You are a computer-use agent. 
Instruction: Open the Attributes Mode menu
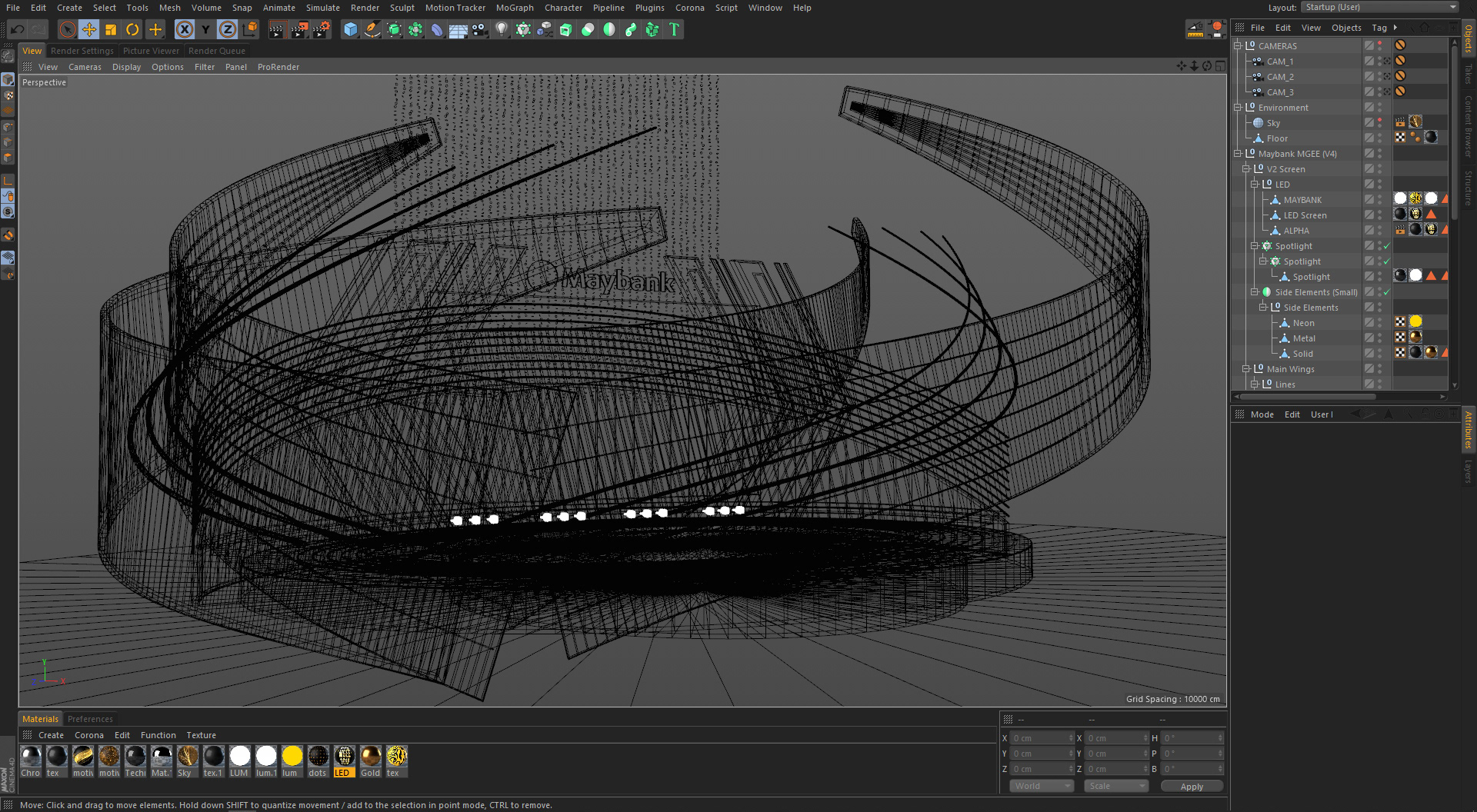coord(1262,414)
